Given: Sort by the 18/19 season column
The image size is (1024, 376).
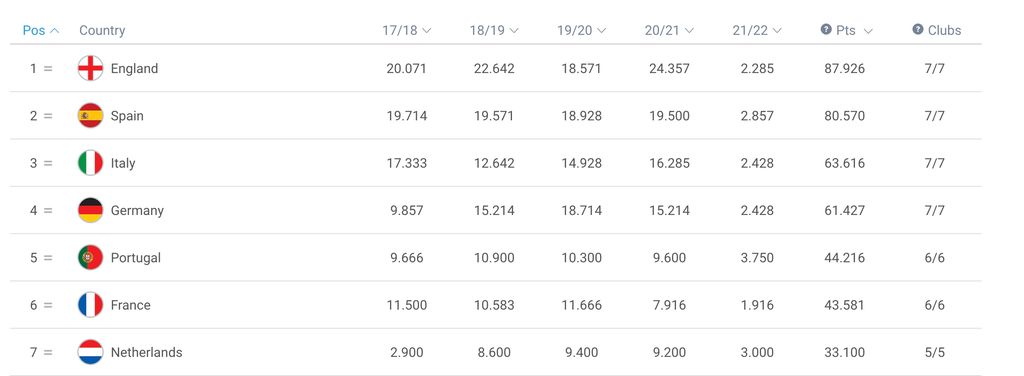Looking at the screenshot, I should 494,30.
